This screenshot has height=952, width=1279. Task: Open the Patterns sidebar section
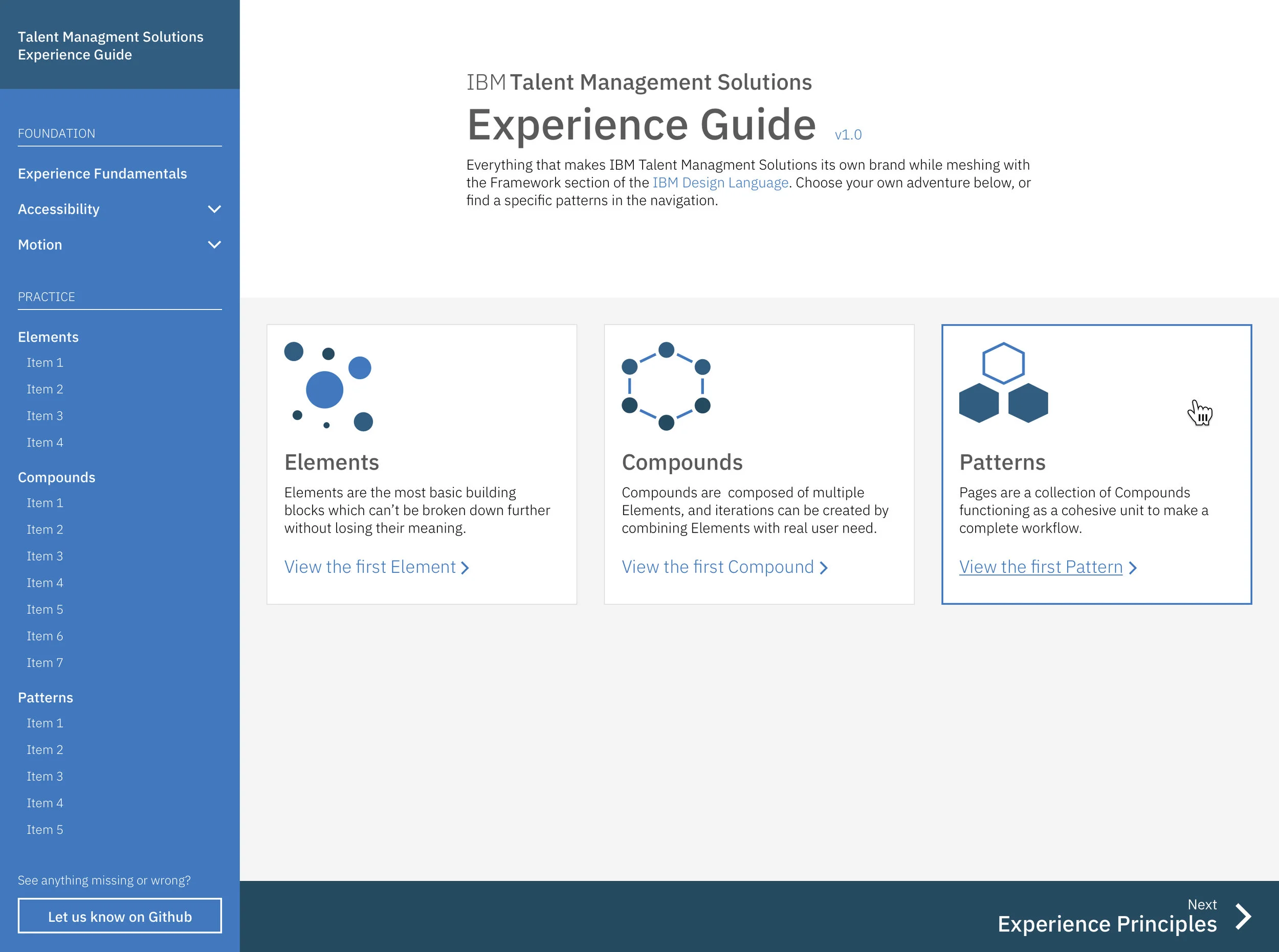[x=46, y=698]
